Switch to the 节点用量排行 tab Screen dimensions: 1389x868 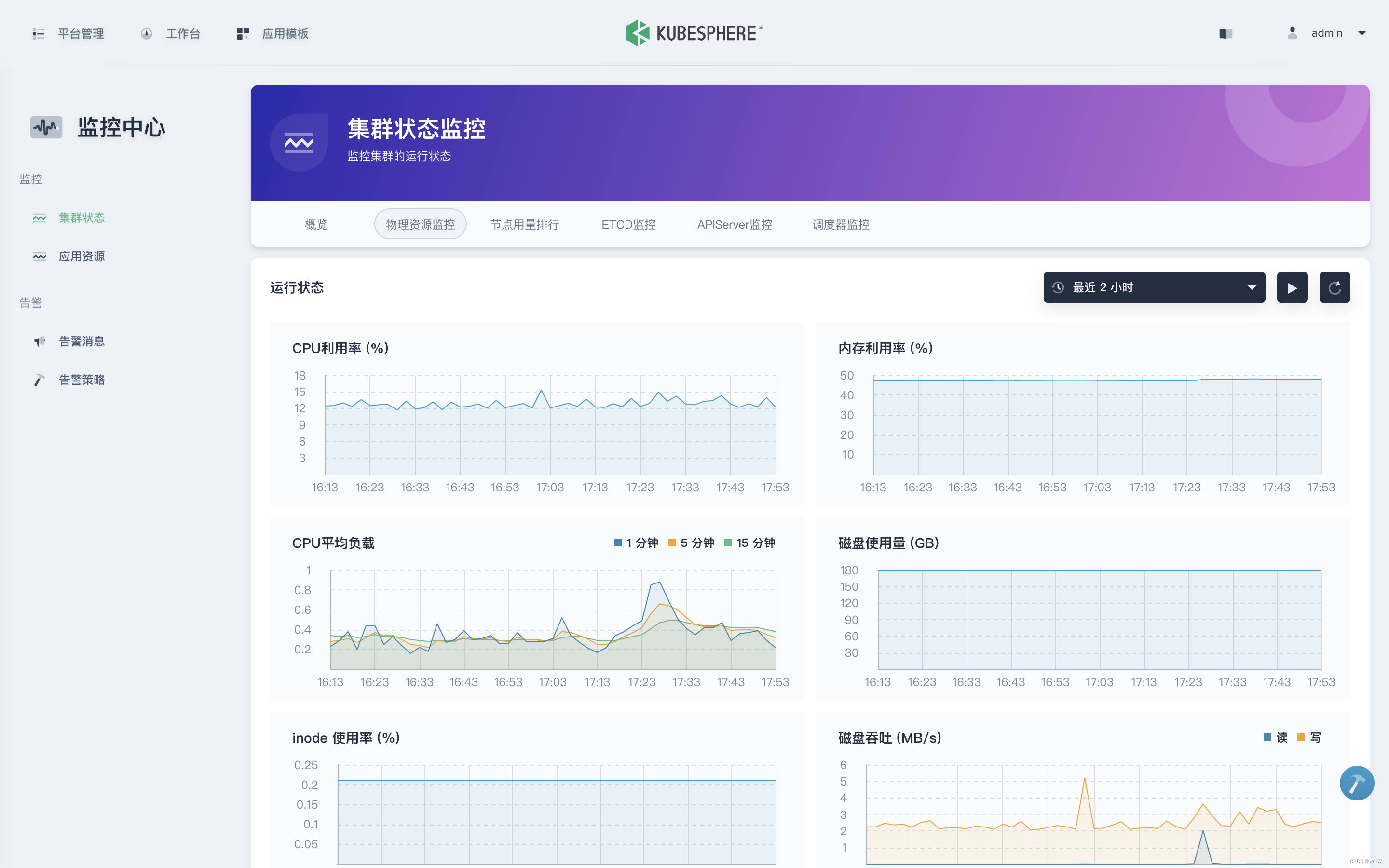(x=525, y=224)
